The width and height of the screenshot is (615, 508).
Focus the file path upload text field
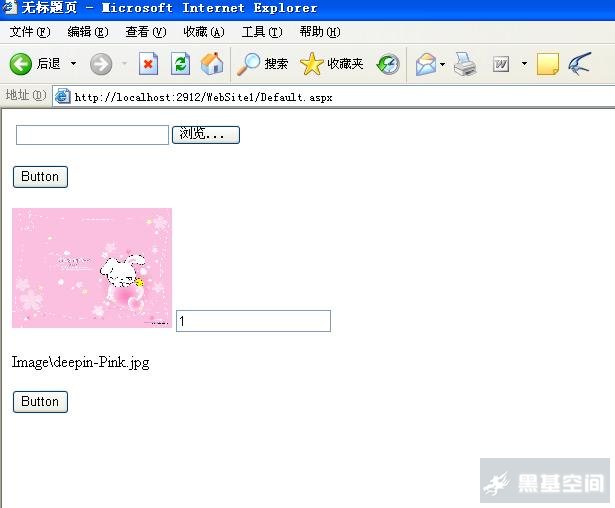click(93, 135)
